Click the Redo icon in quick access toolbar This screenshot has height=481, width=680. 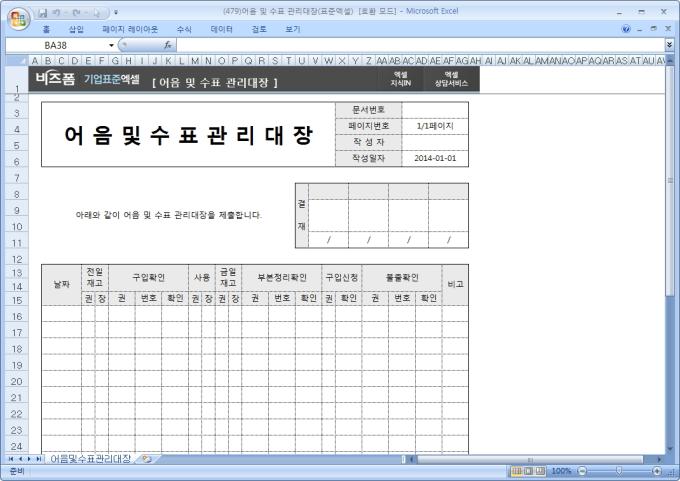[76, 13]
